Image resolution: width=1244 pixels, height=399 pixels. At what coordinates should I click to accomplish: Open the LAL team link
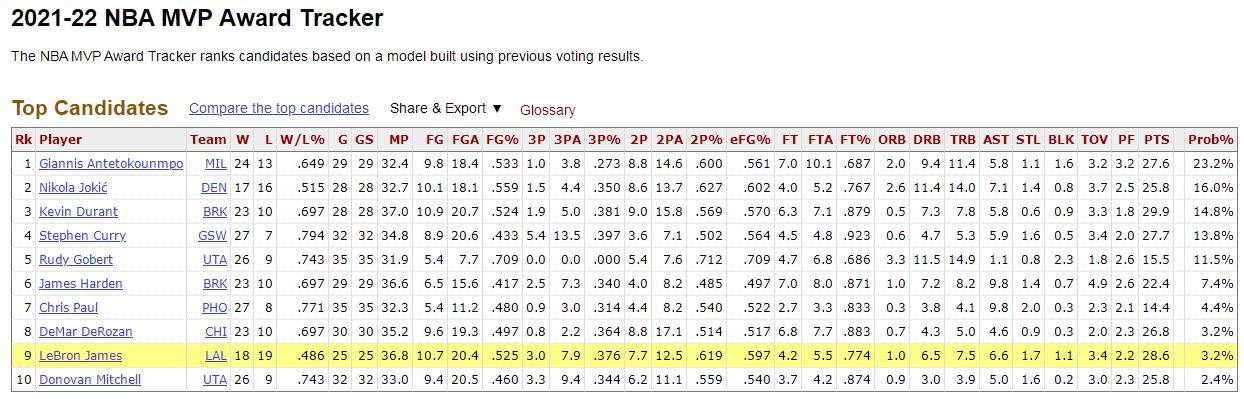pos(215,356)
